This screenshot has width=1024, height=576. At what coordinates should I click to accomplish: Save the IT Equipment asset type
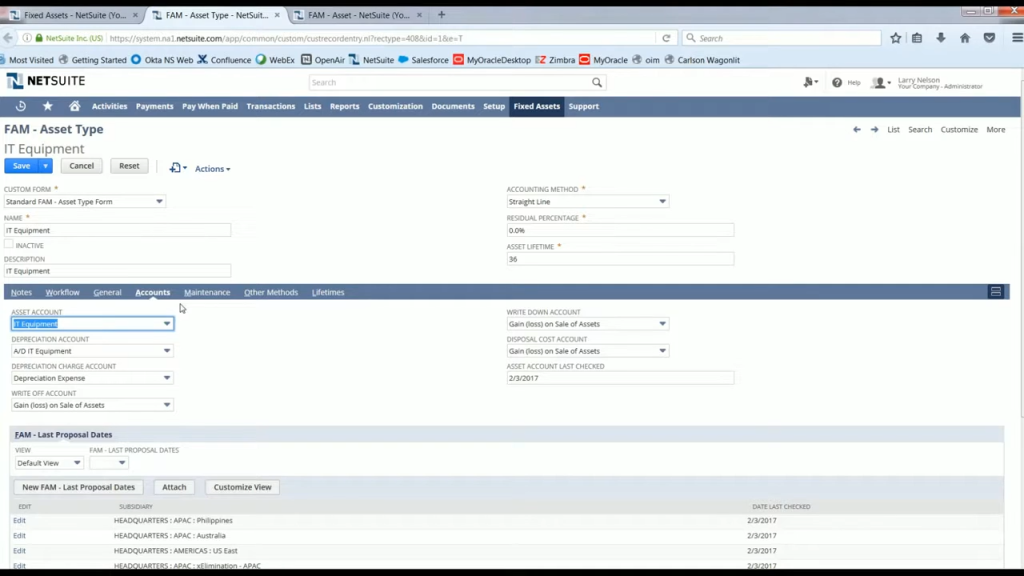coord(21,165)
